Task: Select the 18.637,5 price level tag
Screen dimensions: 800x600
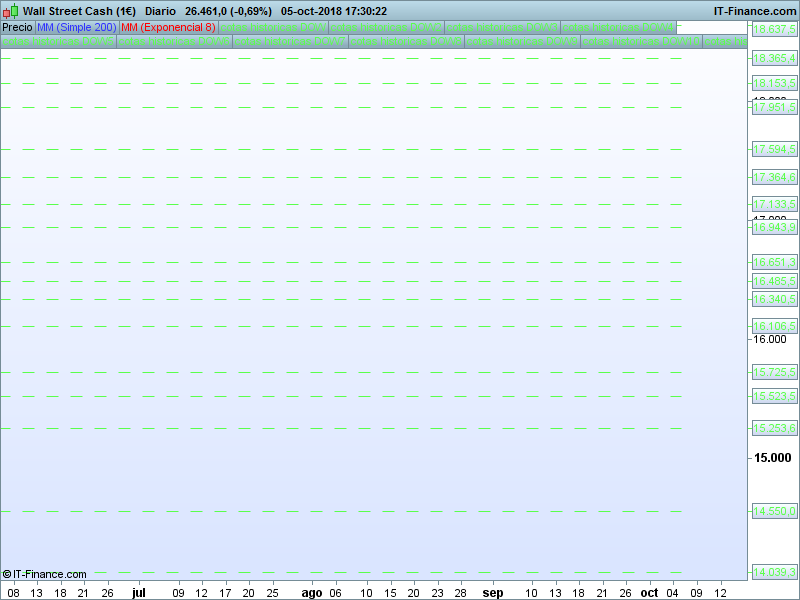Action: click(x=774, y=30)
